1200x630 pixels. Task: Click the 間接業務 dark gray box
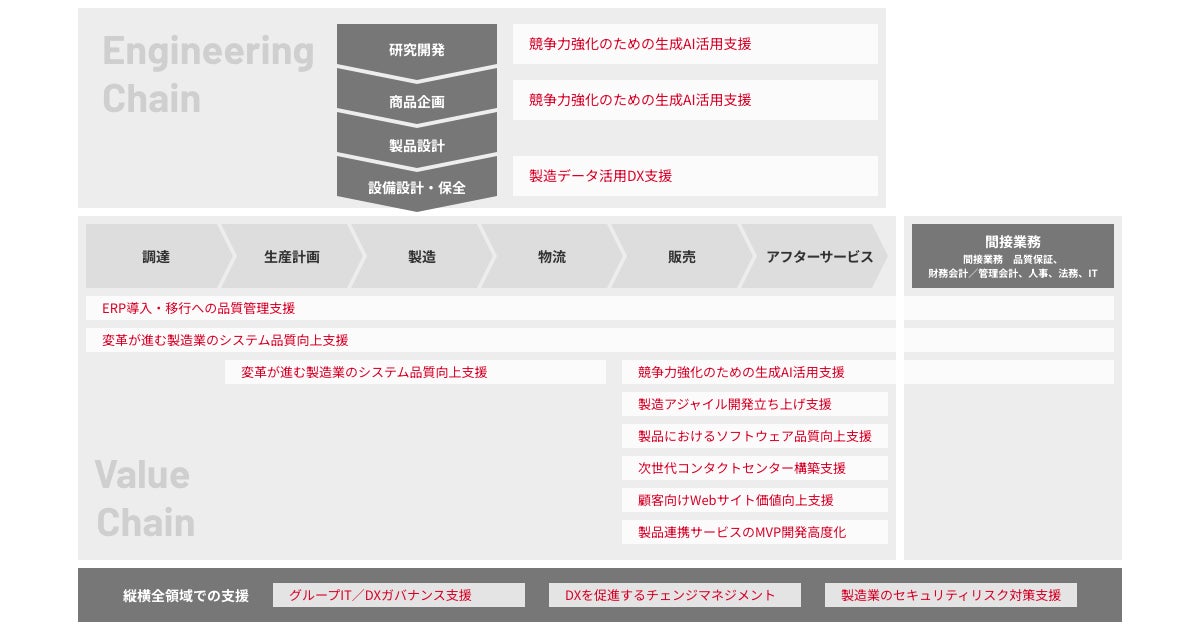[x=1013, y=256]
